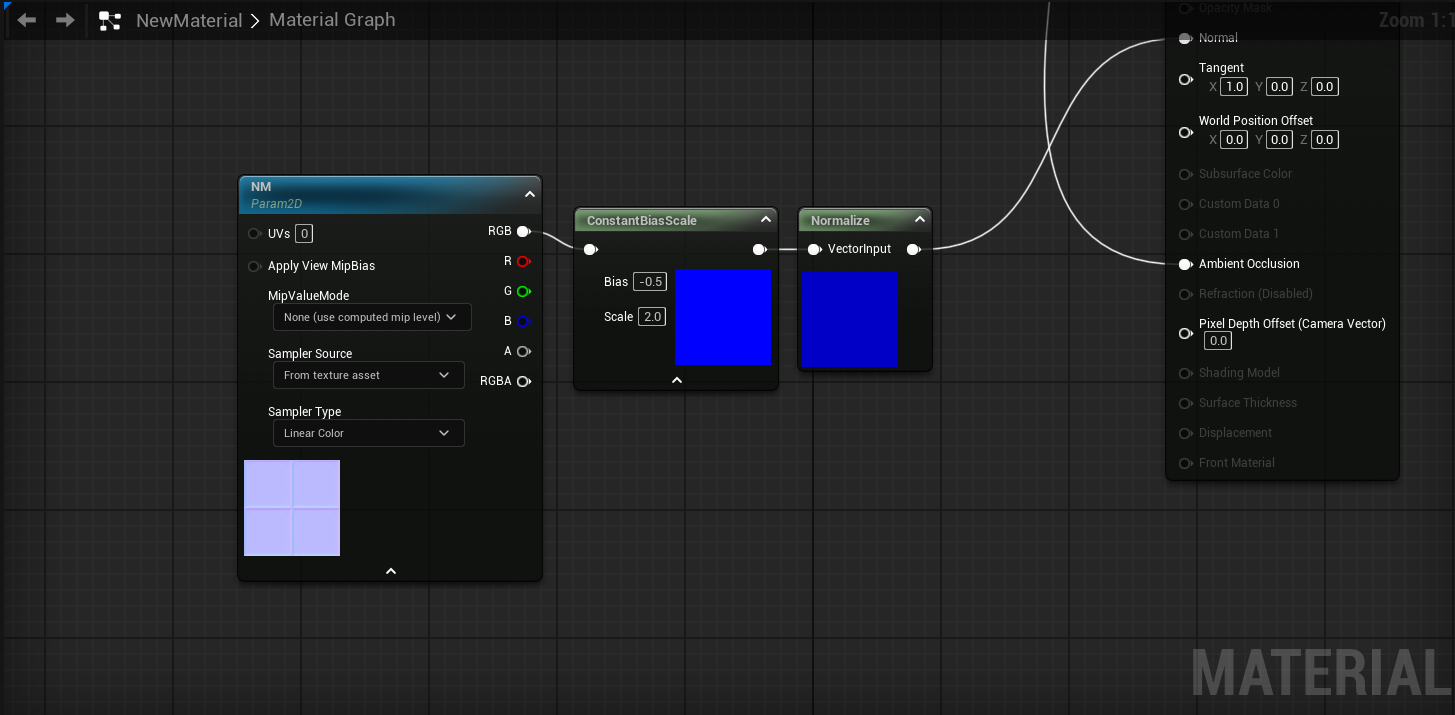Open the MipValueMode dropdown

[x=372, y=317]
